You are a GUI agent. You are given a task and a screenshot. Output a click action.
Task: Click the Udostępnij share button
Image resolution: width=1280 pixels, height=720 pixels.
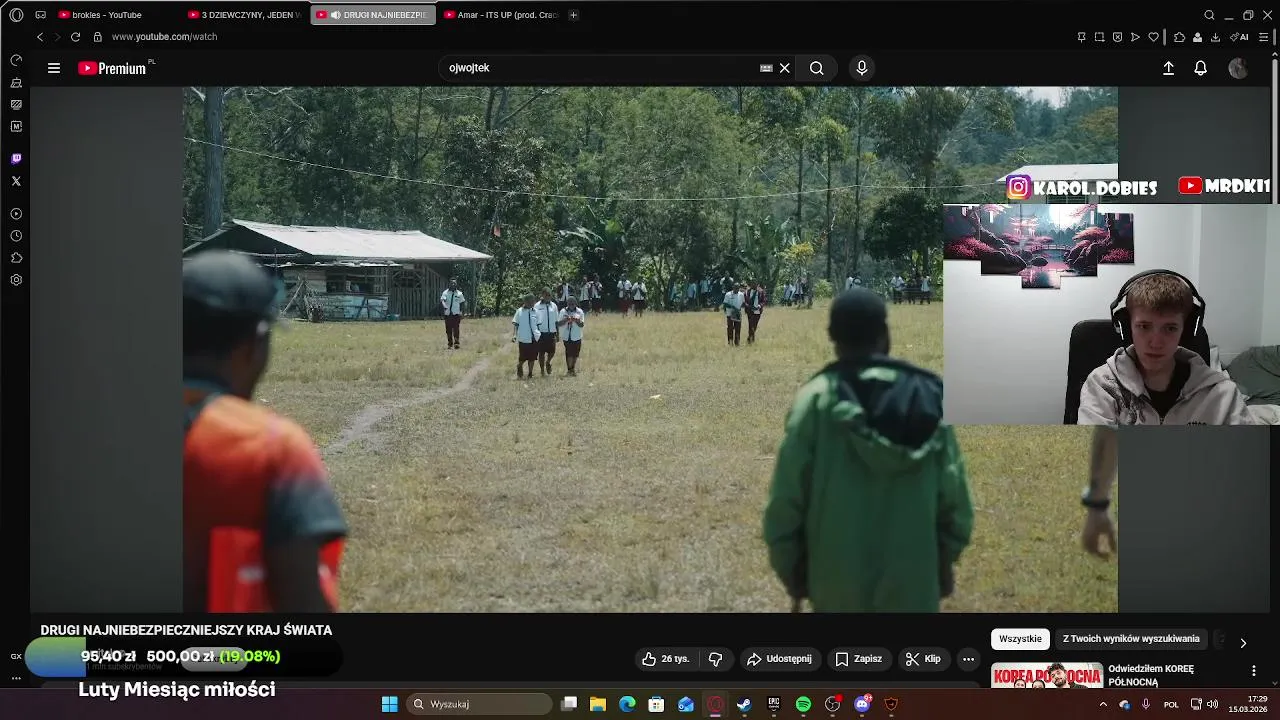(x=779, y=659)
